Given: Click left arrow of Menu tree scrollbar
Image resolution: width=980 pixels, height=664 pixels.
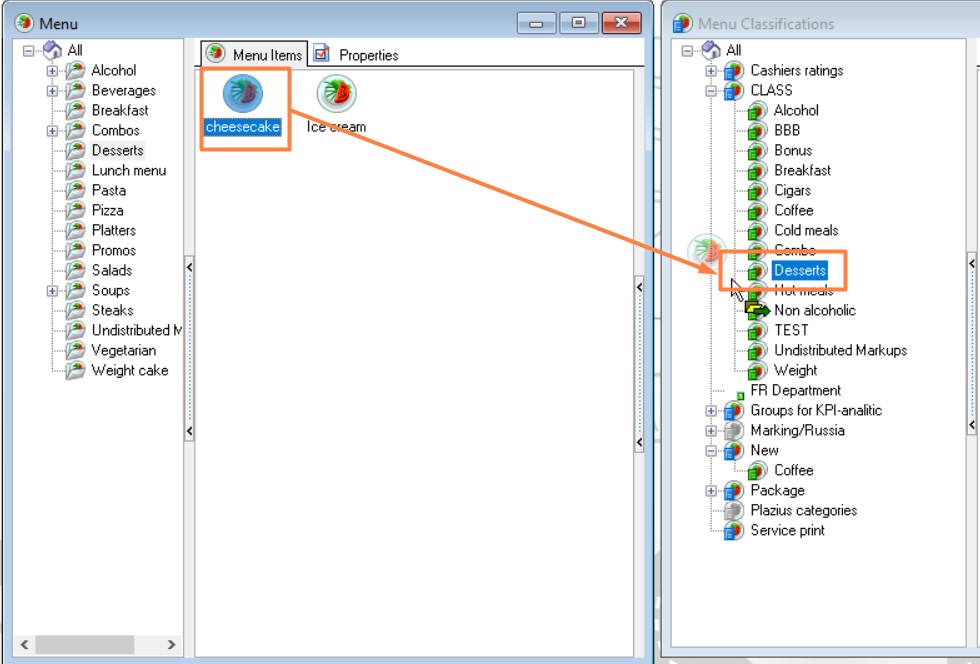Looking at the screenshot, I should click(x=24, y=644).
